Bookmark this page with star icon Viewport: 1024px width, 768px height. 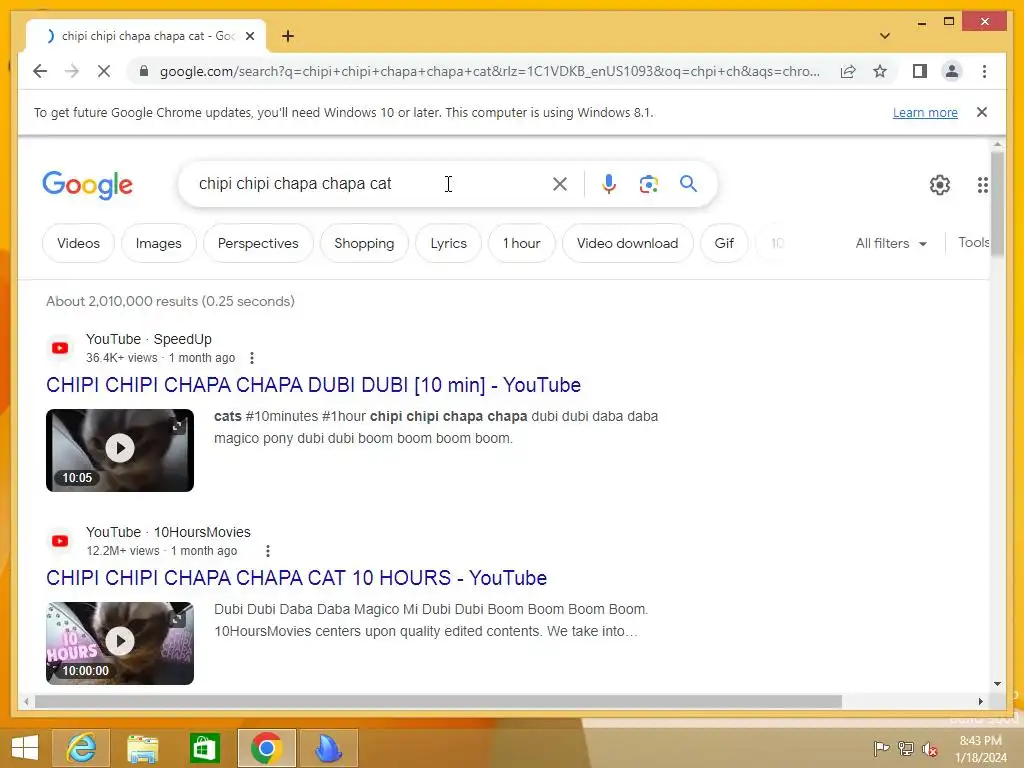[880, 71]
